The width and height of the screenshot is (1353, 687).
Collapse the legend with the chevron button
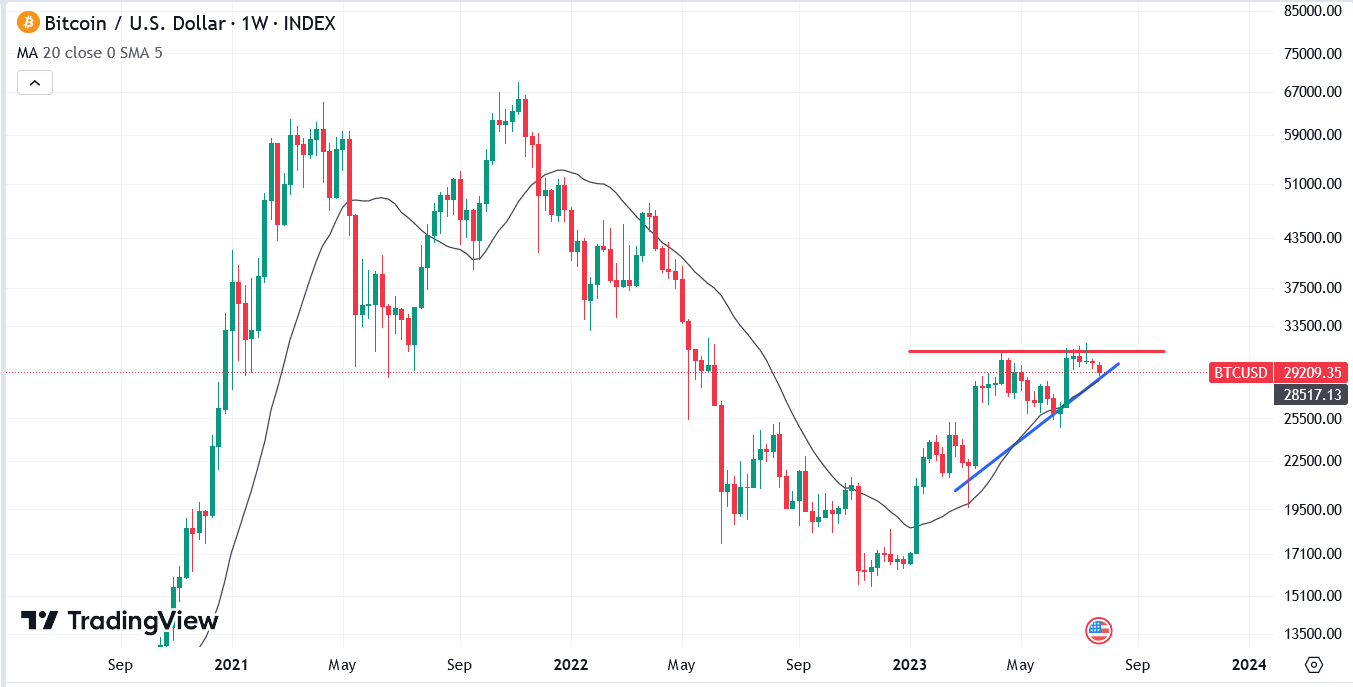(x=35, y=82)
